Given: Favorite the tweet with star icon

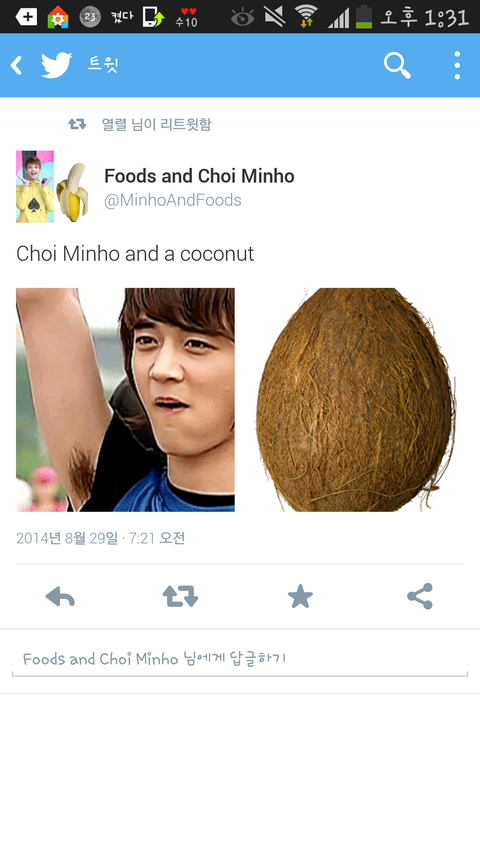Looking at the screenshot, I should [x=300, y=597].
